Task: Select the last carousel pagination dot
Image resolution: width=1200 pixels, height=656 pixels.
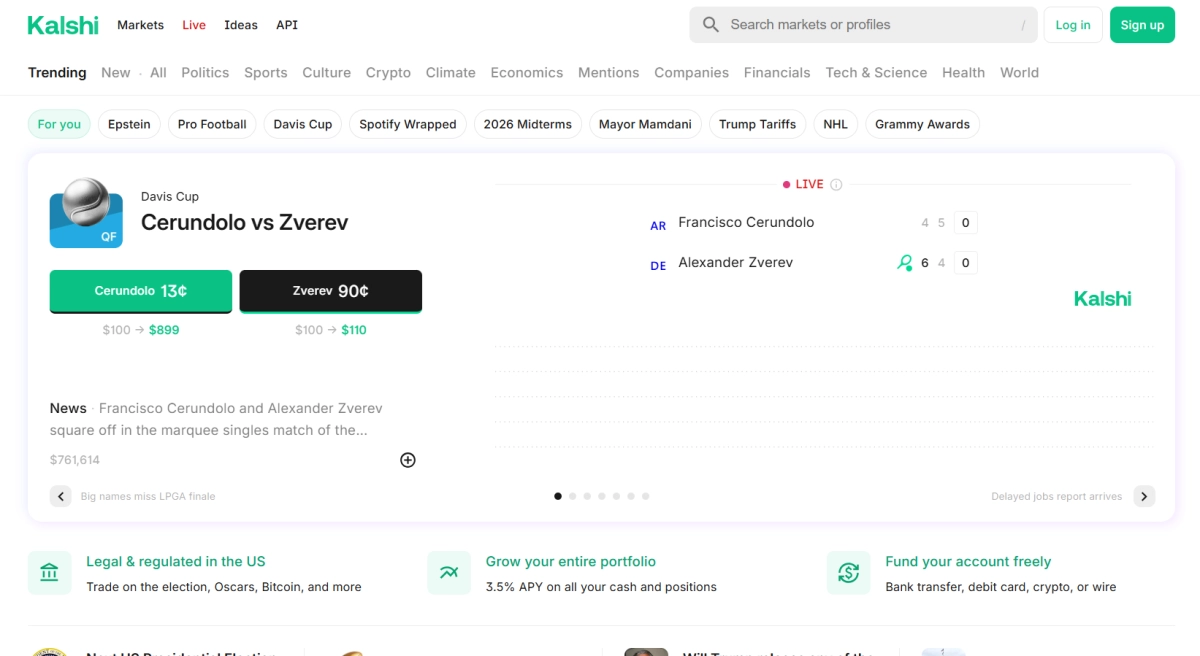Action: (x=646, y=496)
